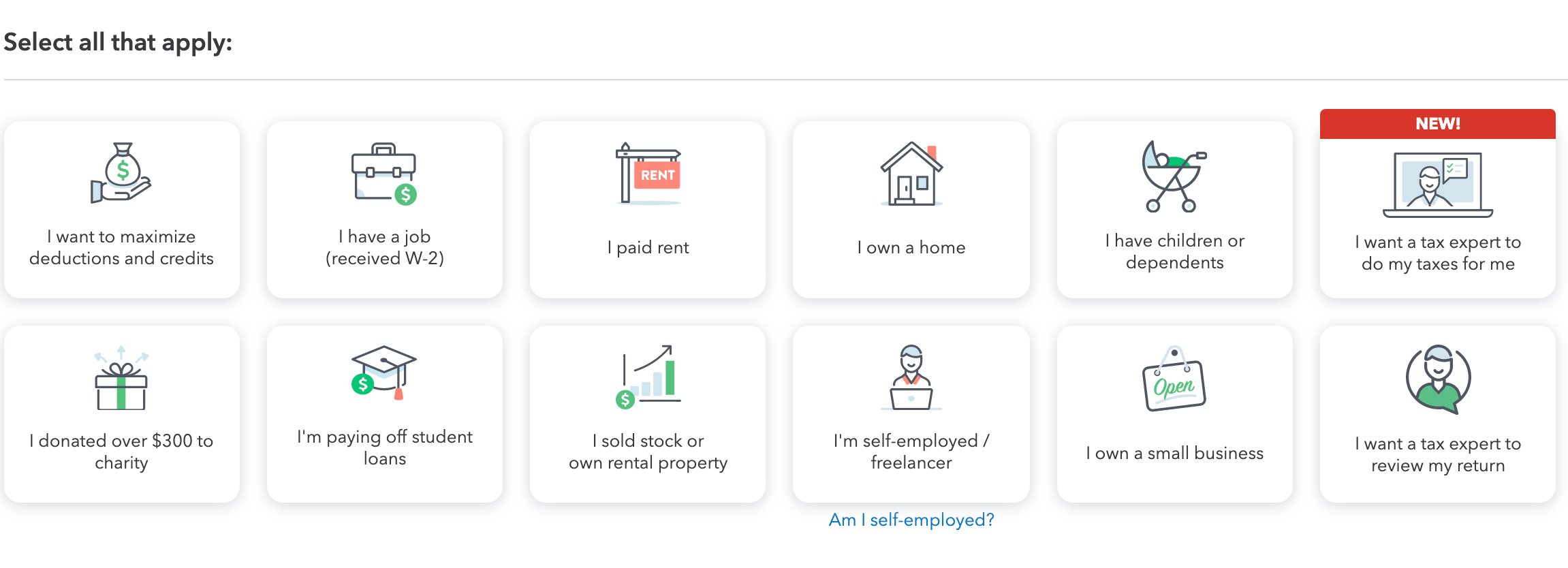The width and height of the screenshot is (1568, 568).
Task: Click the laptop tax expert icon
Action: coord(1438,185)
